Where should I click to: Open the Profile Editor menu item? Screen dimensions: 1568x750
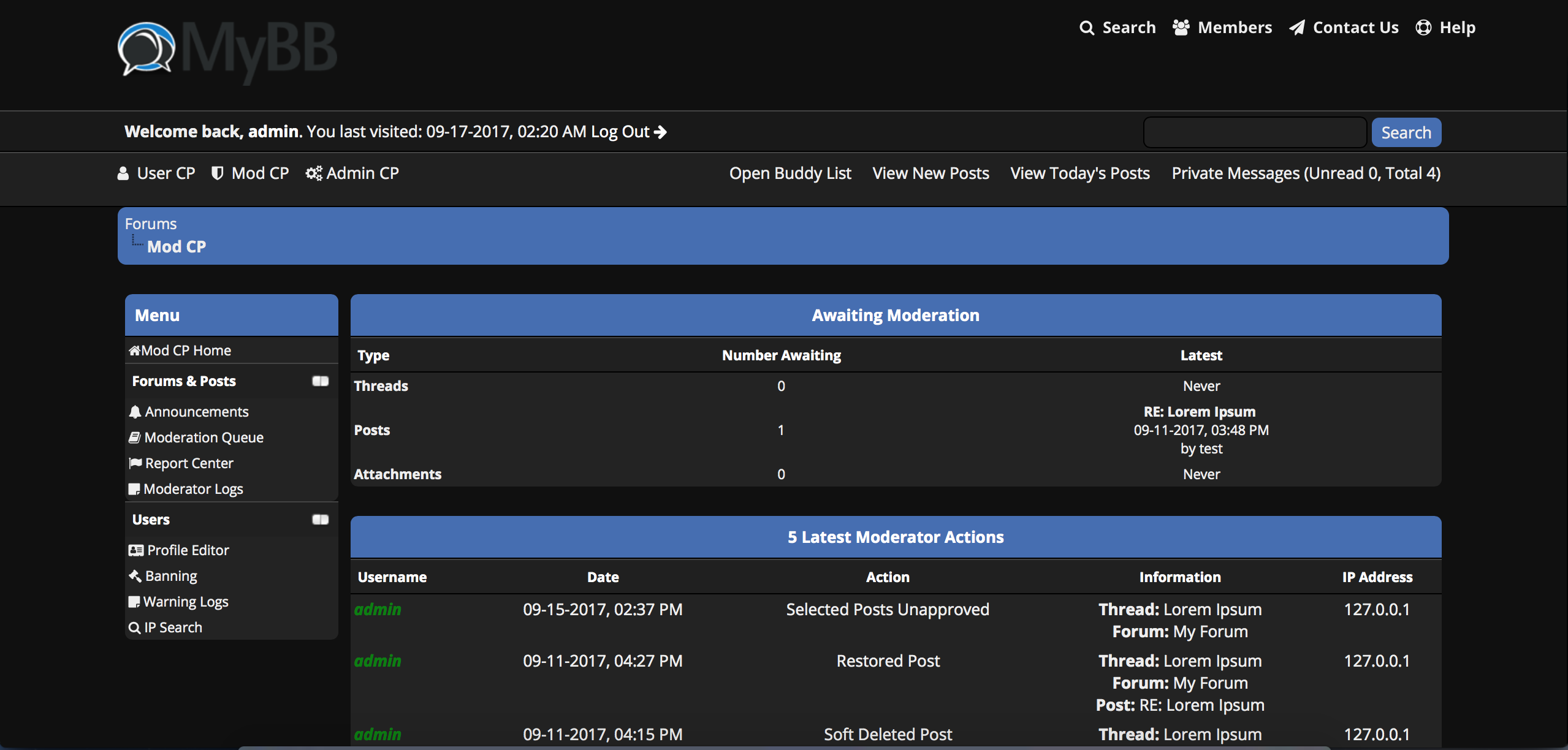(x=188, y=550)
